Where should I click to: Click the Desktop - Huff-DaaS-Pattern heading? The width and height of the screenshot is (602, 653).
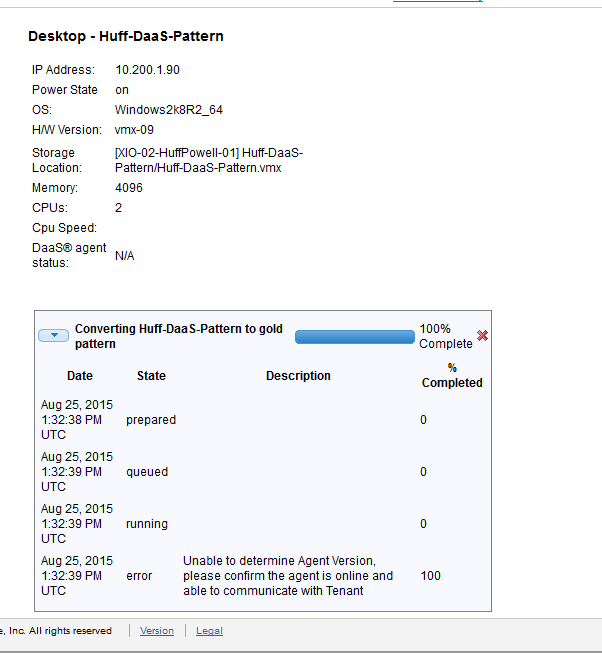click(x=126, y=36)
